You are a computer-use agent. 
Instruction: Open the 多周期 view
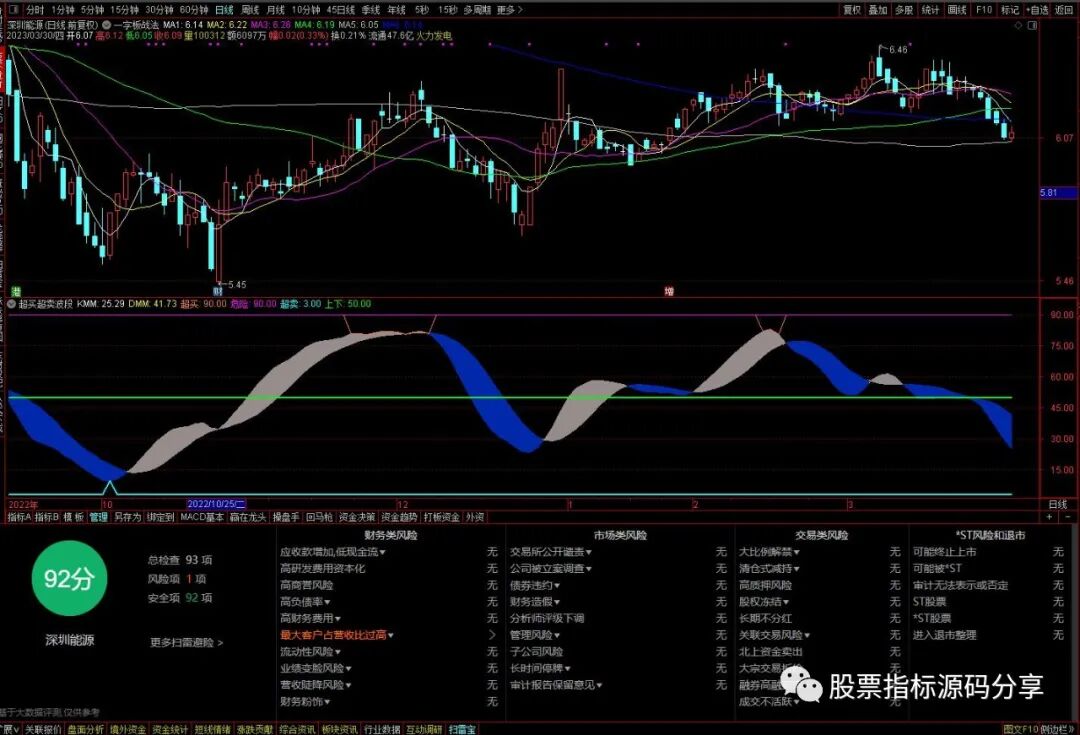(477, 10)
